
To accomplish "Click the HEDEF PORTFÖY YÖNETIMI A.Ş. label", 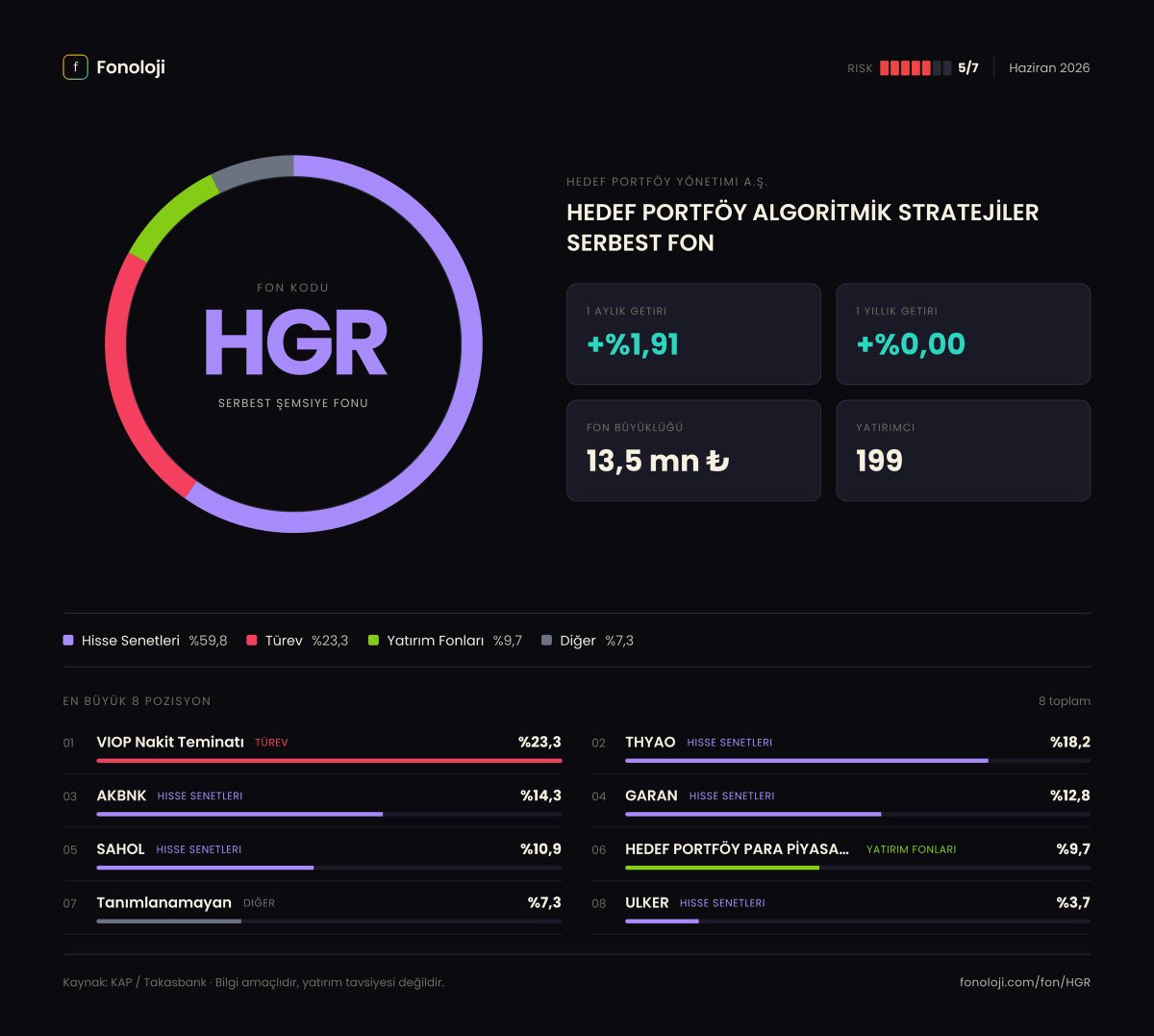I will pyautogui.click(x=666, y=182).
